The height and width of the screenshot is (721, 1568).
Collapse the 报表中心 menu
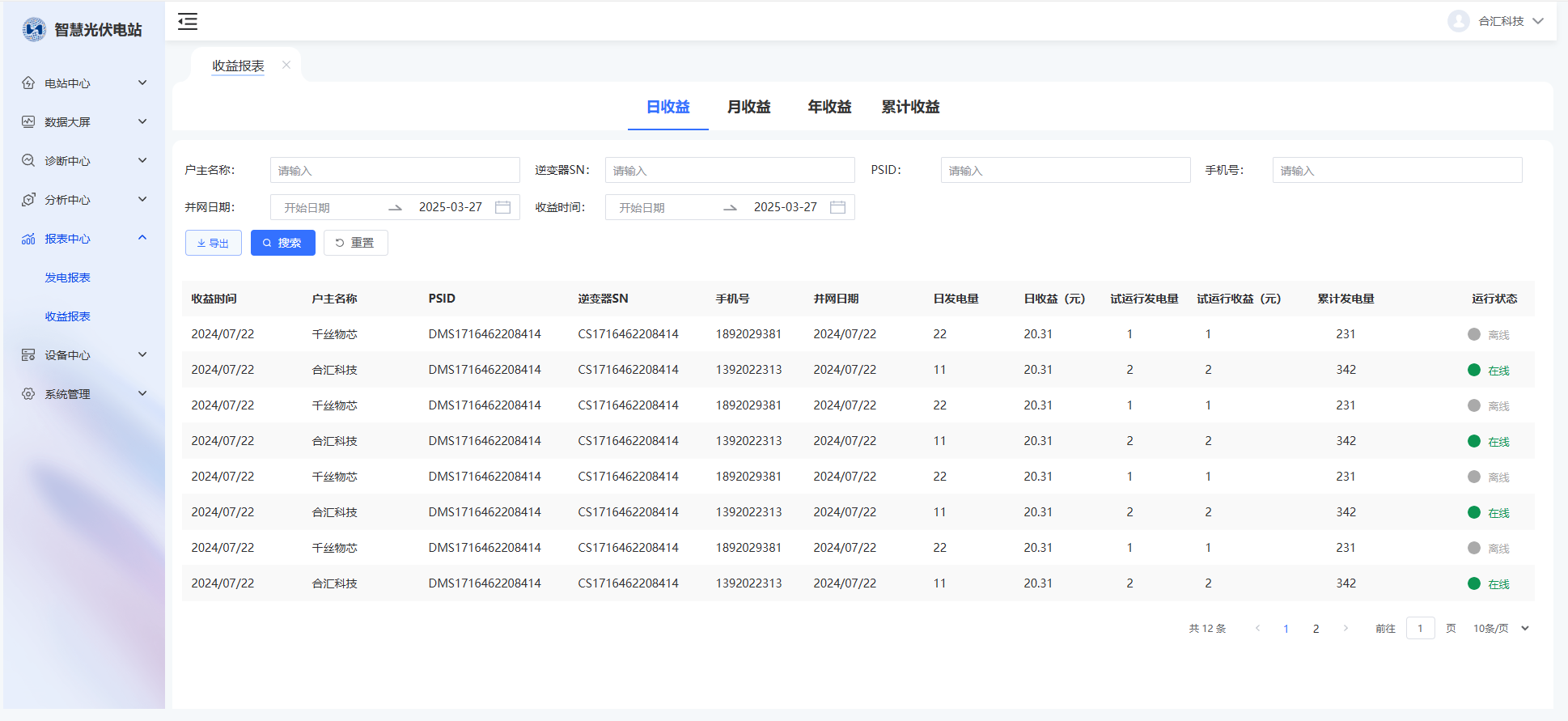142,238
